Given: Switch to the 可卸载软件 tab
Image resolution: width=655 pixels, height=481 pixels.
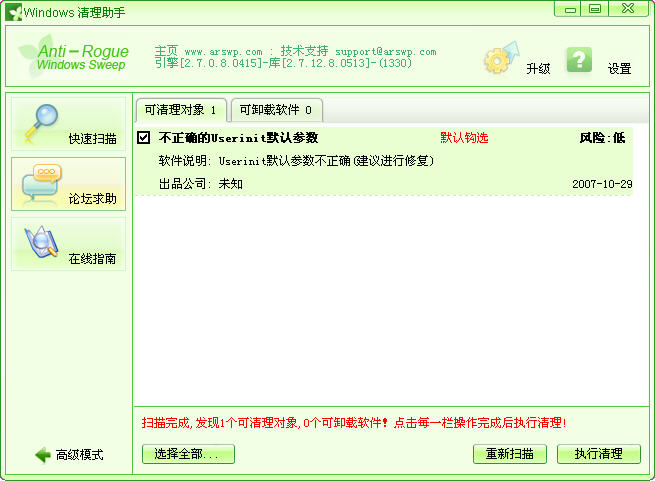Looking at the screenshot, I should tap(276, 110).
